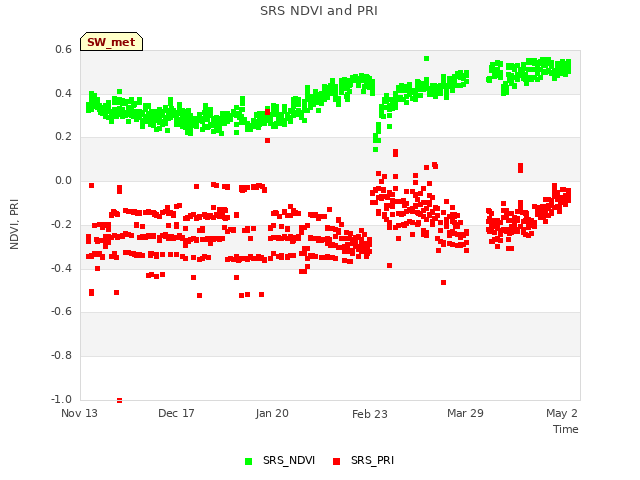
Task: Click the -1.0 y-axis tick label
Action: click(x=61, y=399)
